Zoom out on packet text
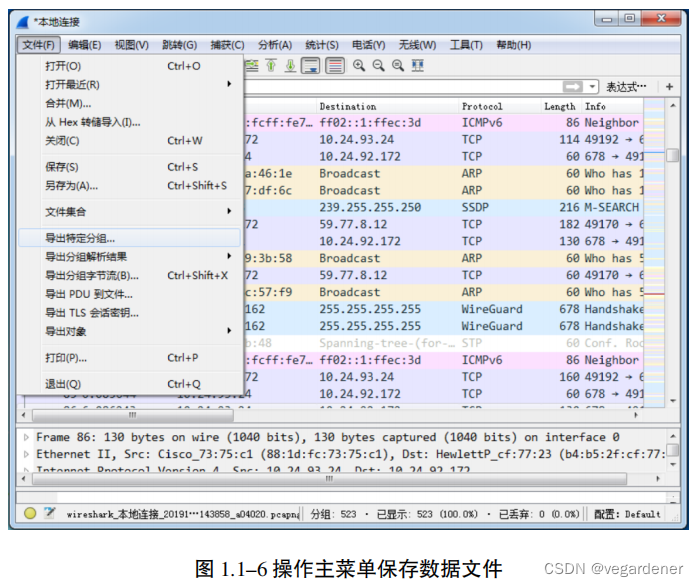699x587 pixels. click(x=378, y=66)
